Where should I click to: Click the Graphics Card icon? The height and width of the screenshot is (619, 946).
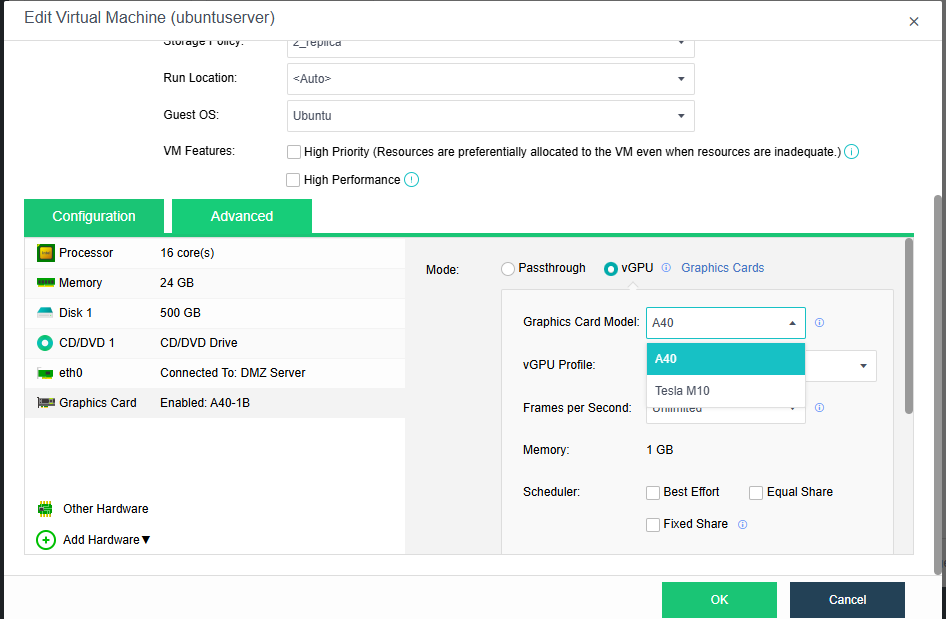tap(45, 403)
